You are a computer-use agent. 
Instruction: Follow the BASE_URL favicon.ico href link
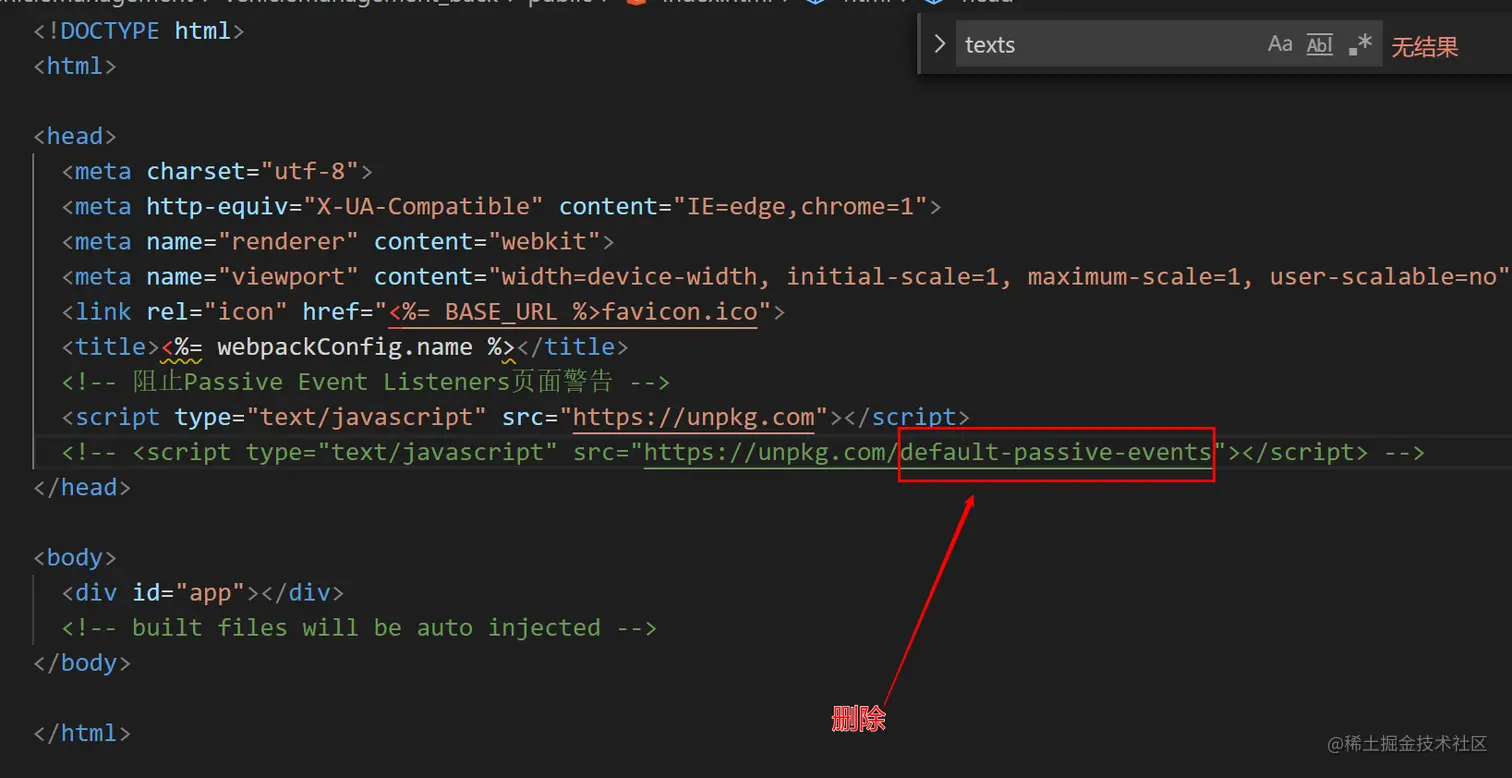[574, 312]
